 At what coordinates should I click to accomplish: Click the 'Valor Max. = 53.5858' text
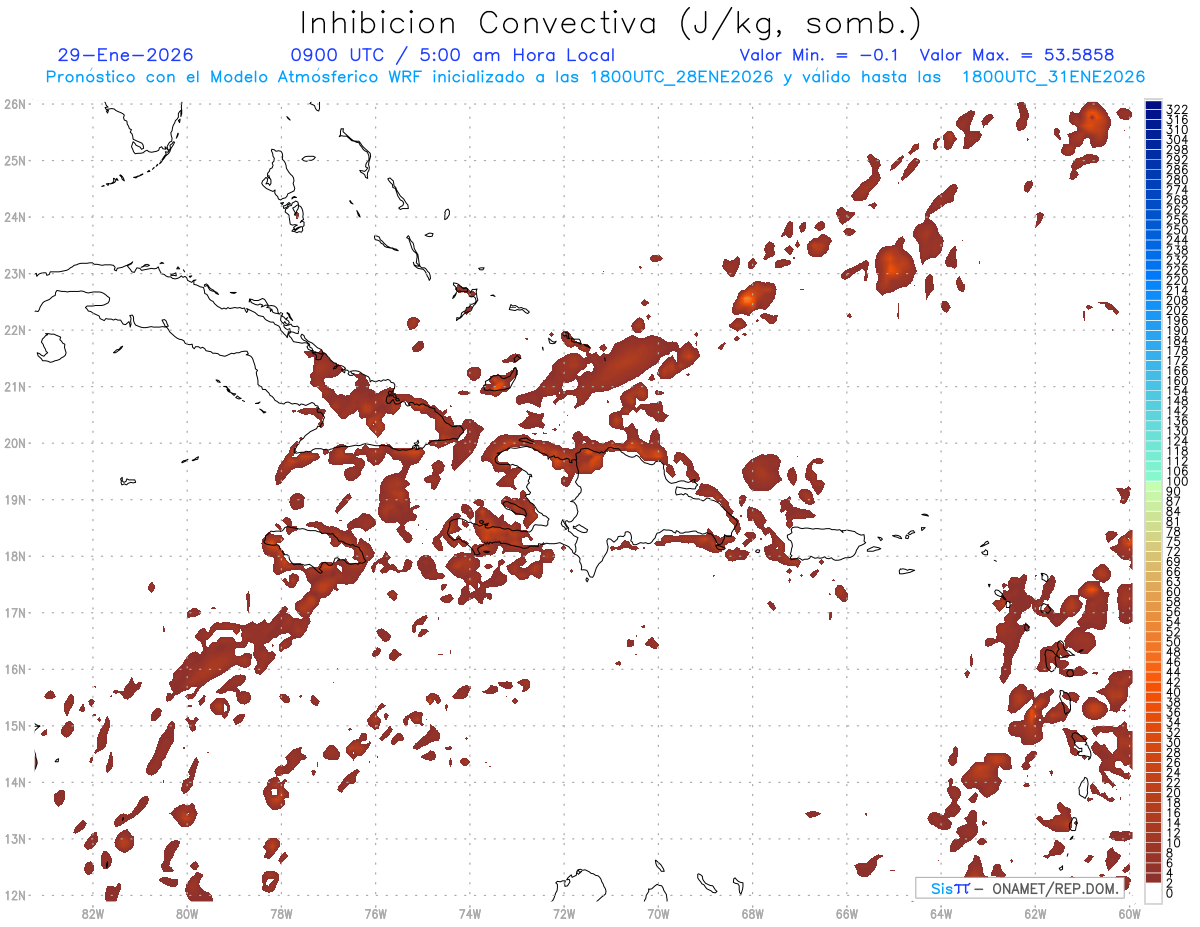point(1017,56)
